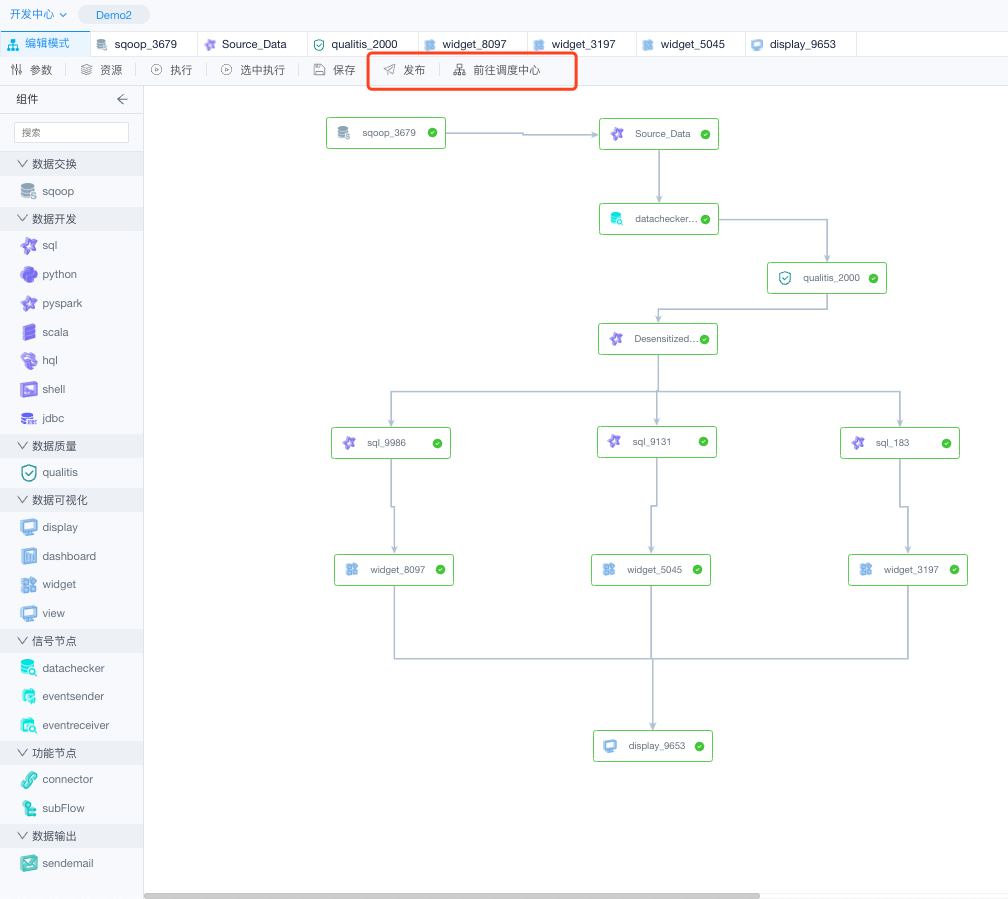Click the sendemail envelope icon

[29, 863]
